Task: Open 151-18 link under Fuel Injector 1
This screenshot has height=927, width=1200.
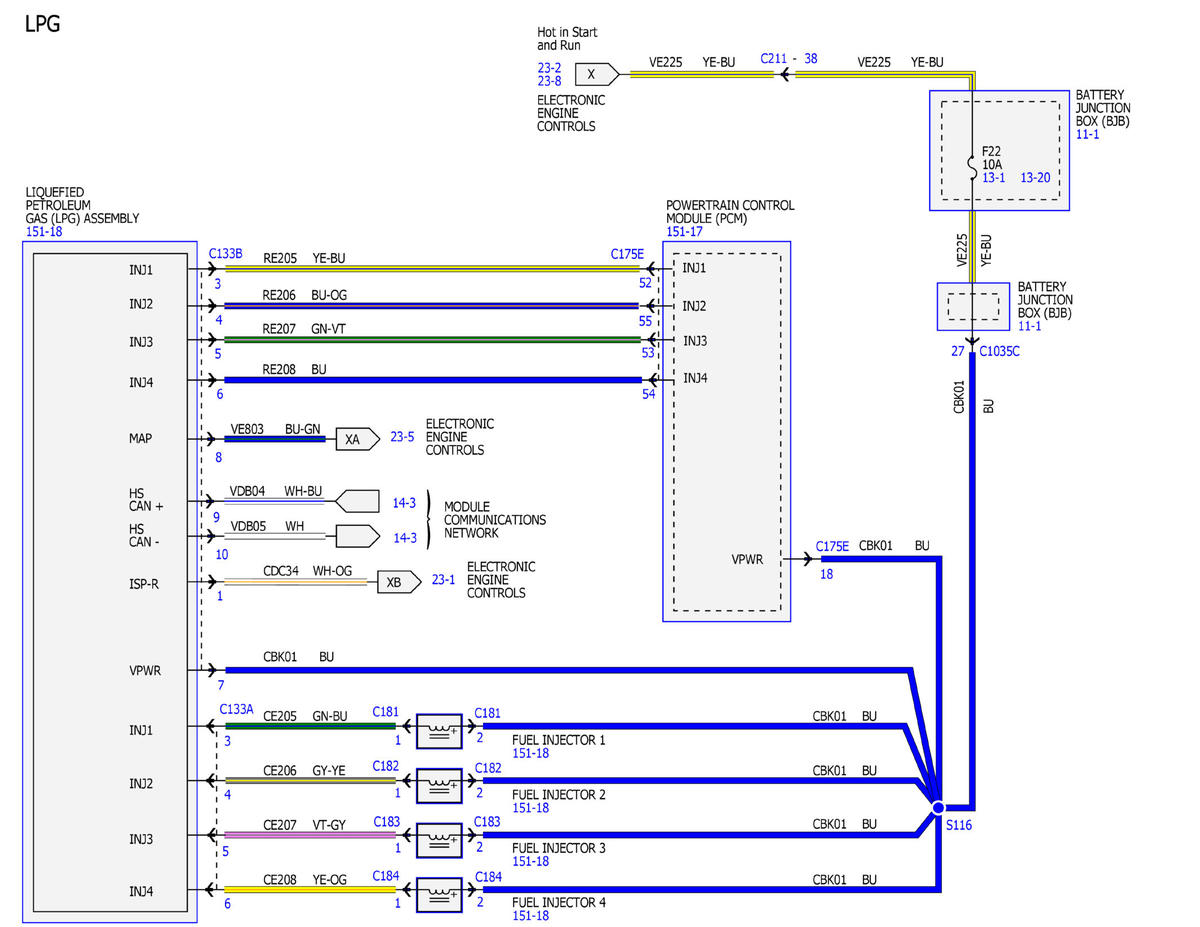Action: (530, 754)
